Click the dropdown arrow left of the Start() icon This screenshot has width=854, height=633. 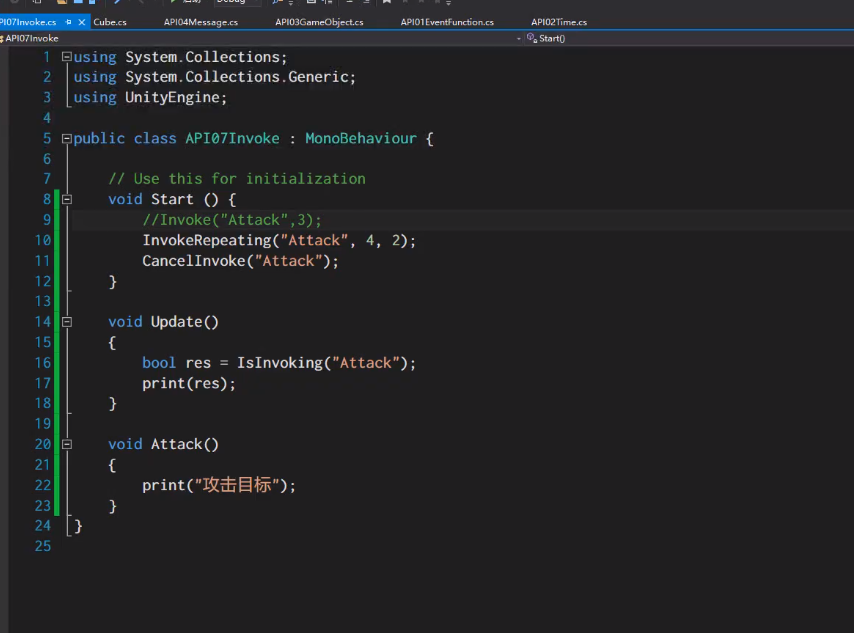pyautogui.click(x=518, y=39)
